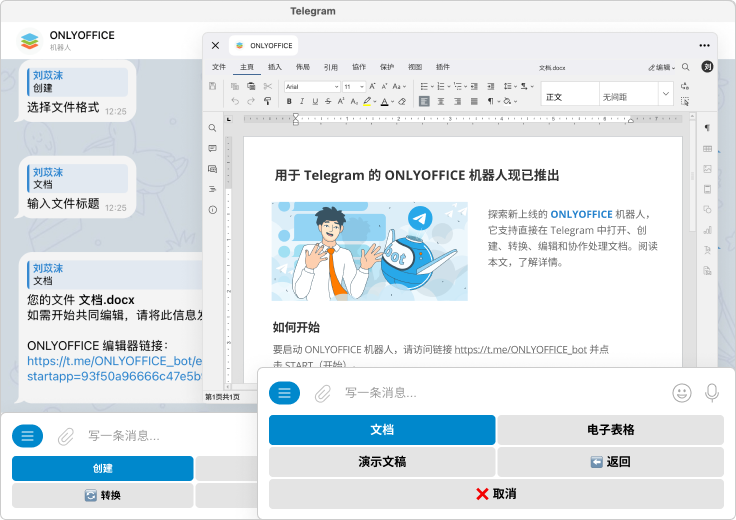This screenshot has width=736, height=520.
Task: Toggle Subscript formatting
Action: (354, 101)
